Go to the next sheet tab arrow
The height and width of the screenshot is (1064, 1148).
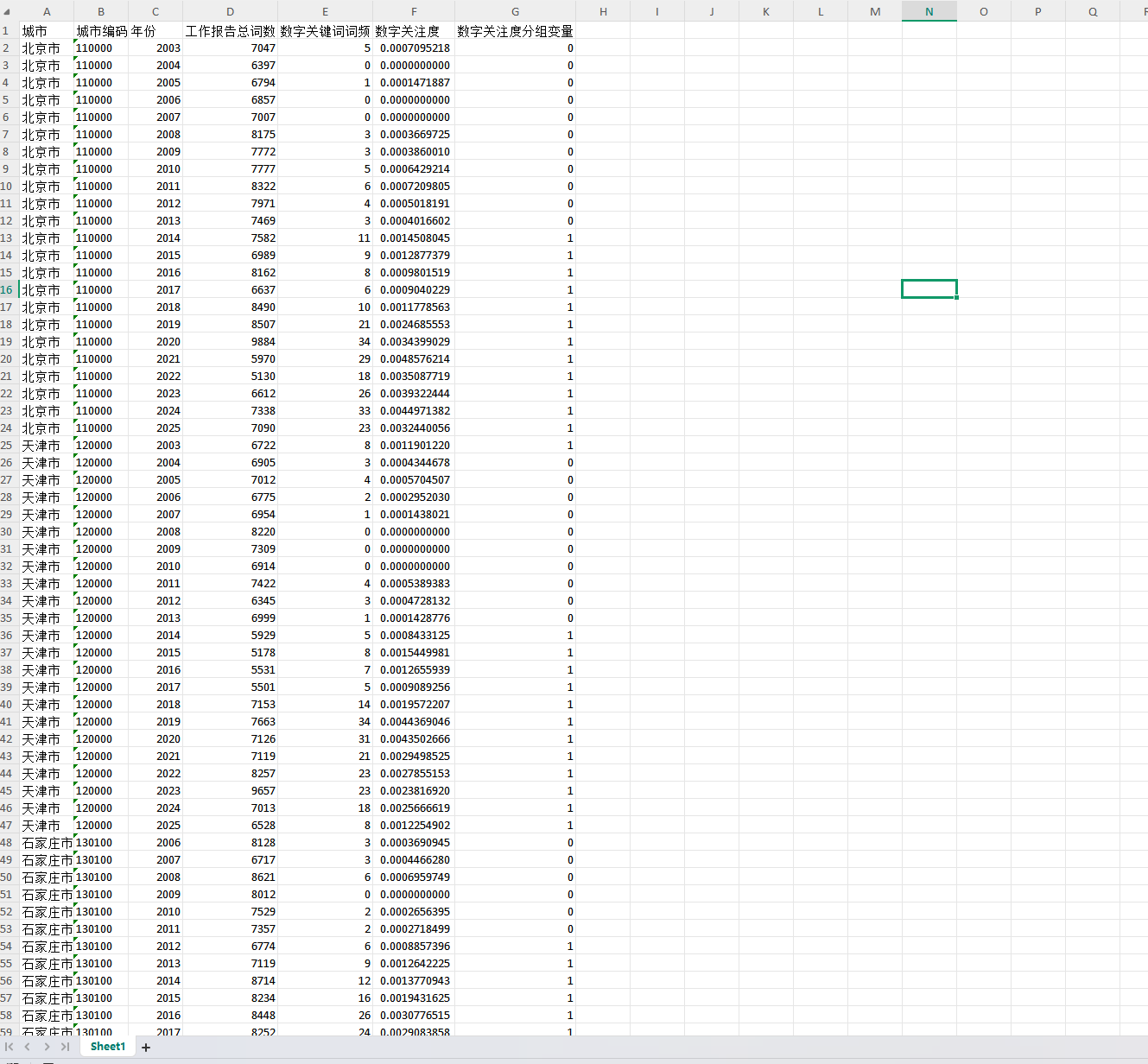tap(47, 1047)
